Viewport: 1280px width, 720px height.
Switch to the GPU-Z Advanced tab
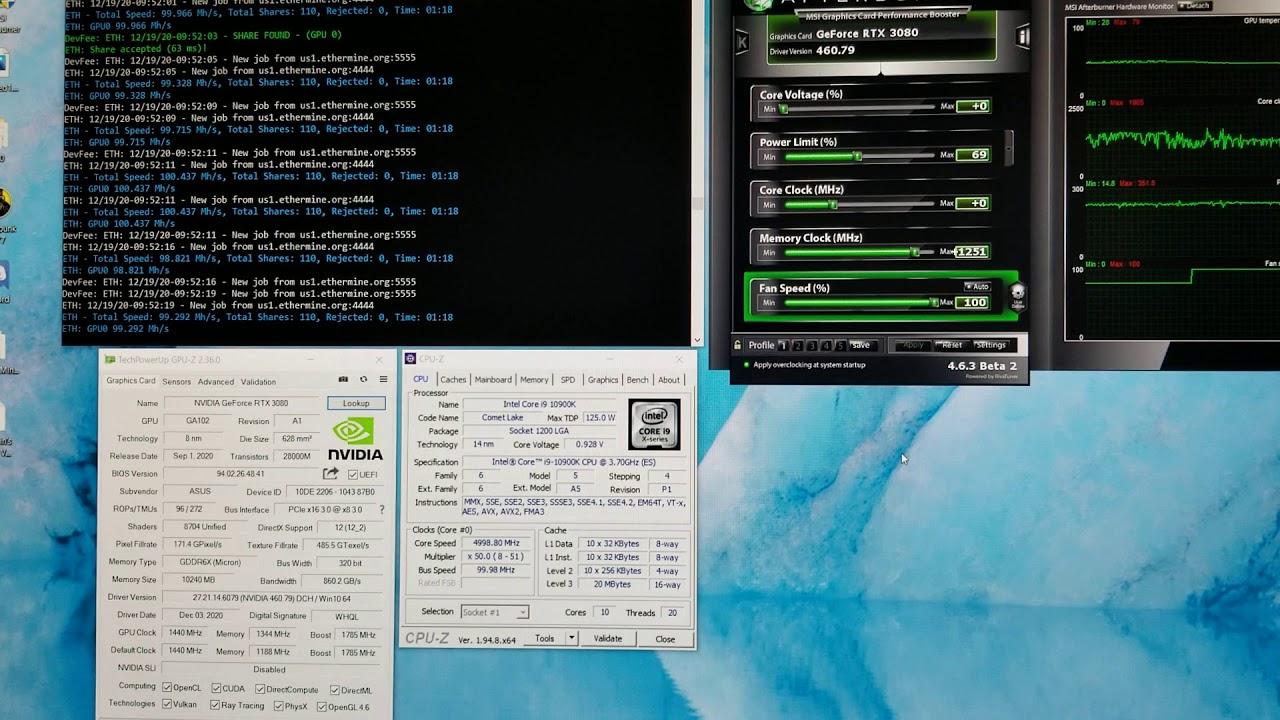point(215,382)
